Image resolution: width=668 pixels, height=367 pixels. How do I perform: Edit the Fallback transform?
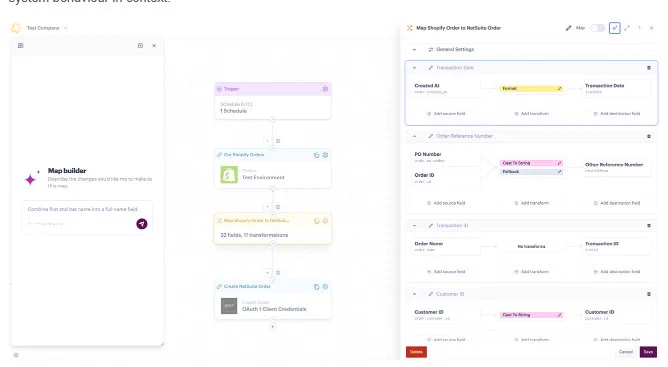(559, 172)
